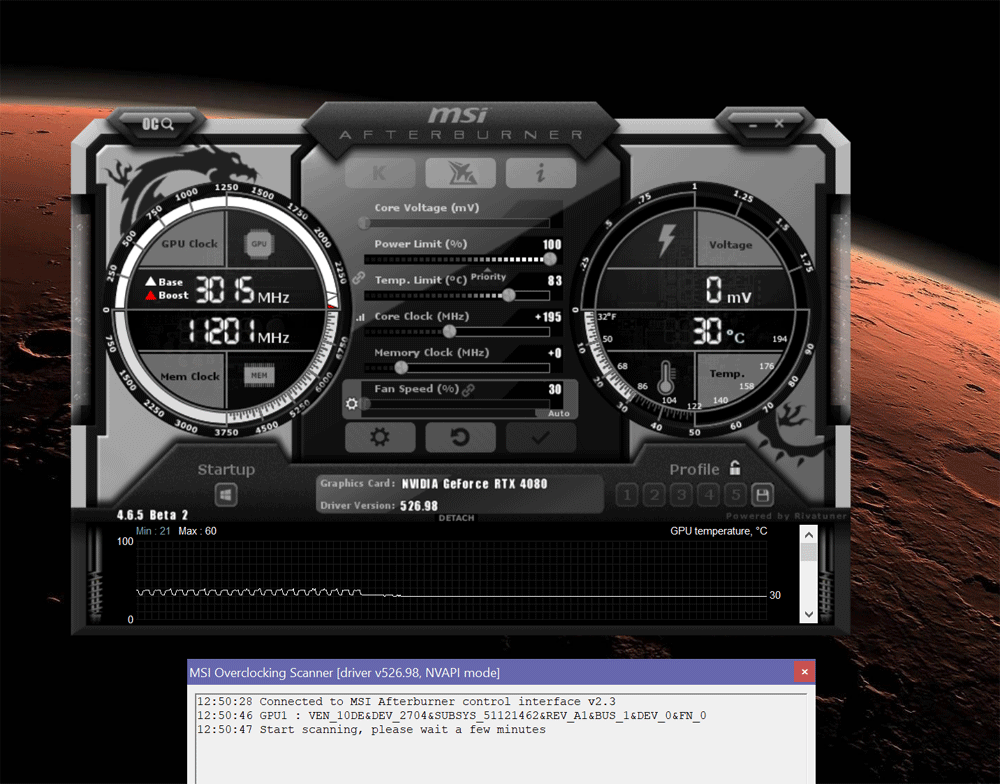The width and height of the screenshot is (1000, 784).
Task: Click the 11201 MHz memory clock readout
Action: [x=238, y=331]
